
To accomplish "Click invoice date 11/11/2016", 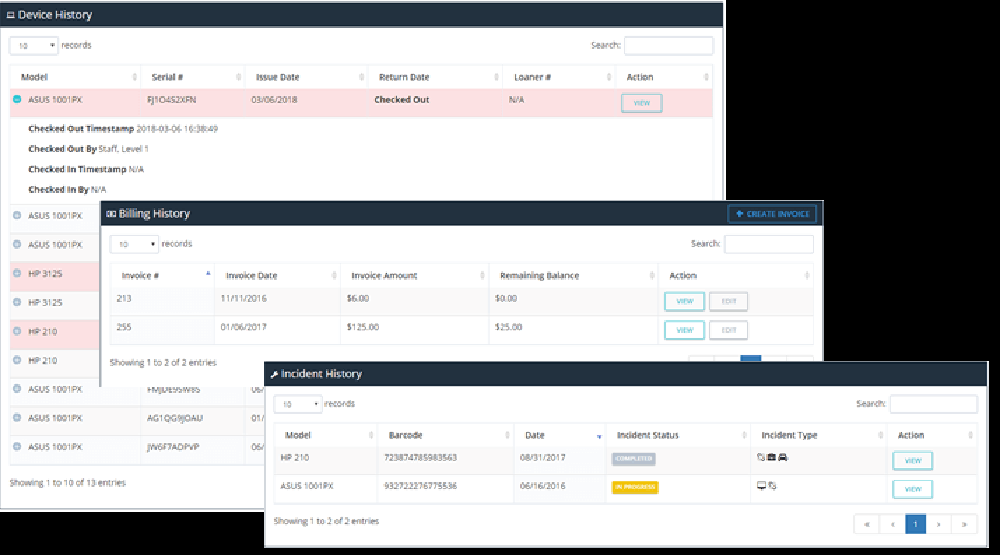I will click(244, 299).
